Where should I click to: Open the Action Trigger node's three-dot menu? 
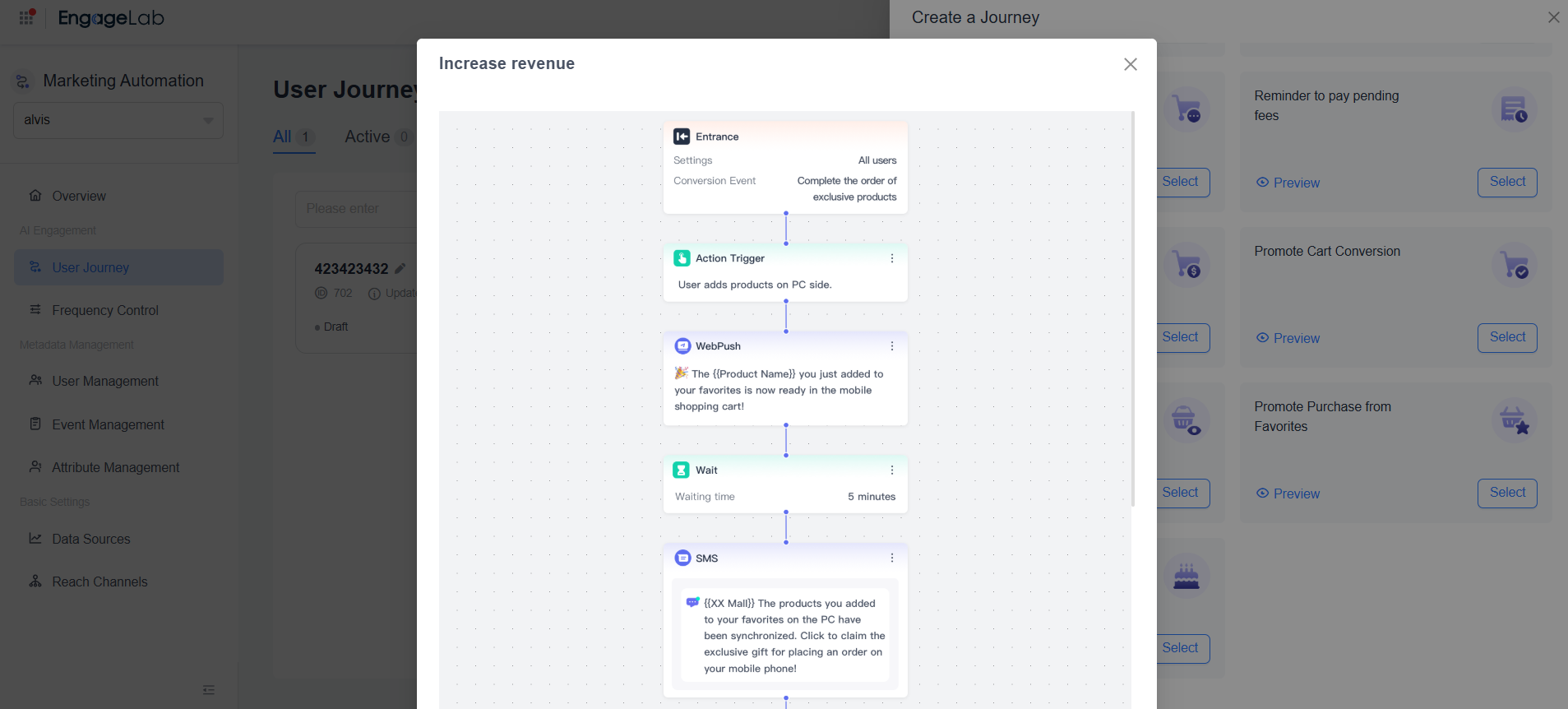[892, 258]
